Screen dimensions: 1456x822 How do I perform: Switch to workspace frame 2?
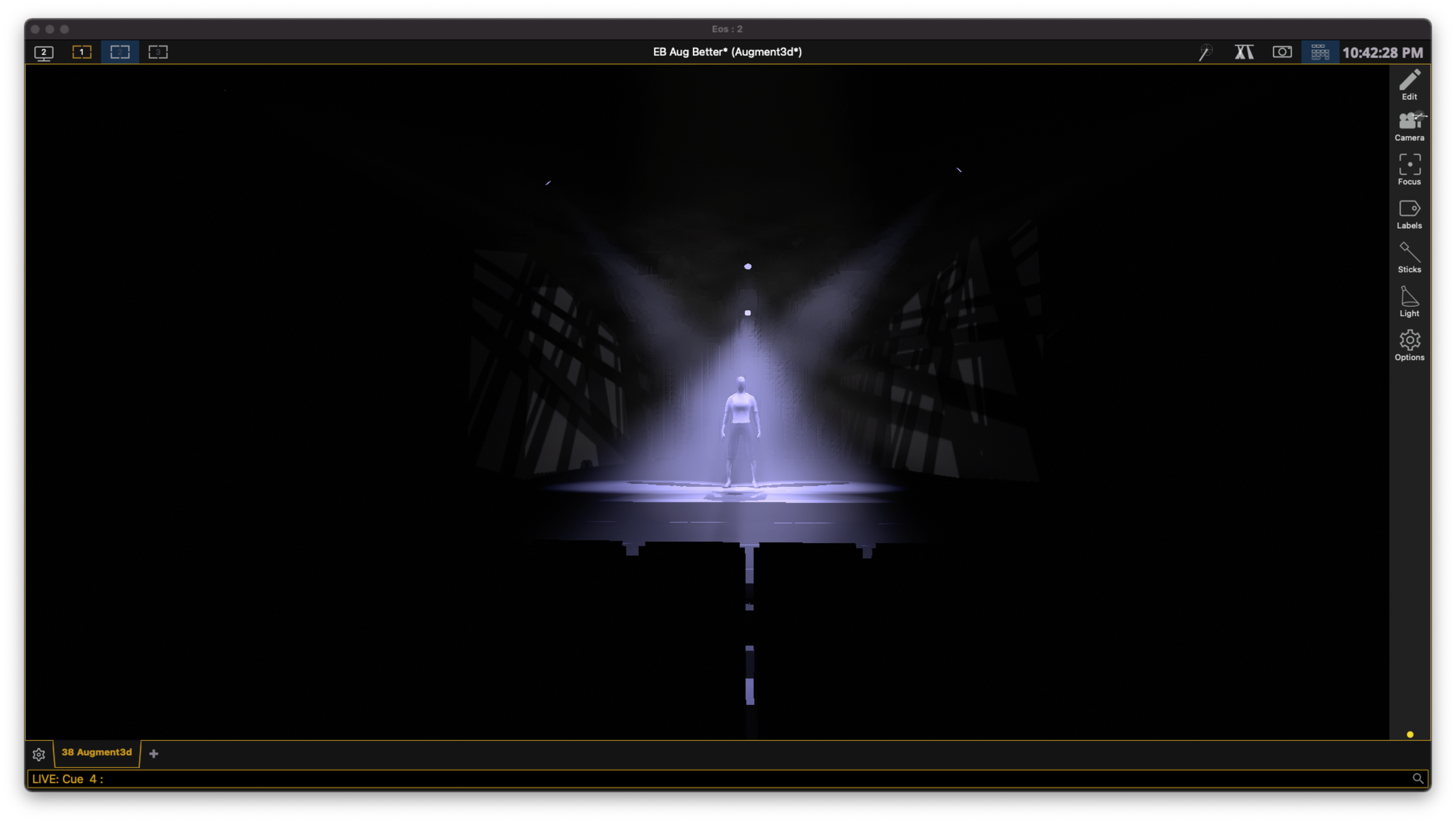pyautogui.click(x=120, y=52)
